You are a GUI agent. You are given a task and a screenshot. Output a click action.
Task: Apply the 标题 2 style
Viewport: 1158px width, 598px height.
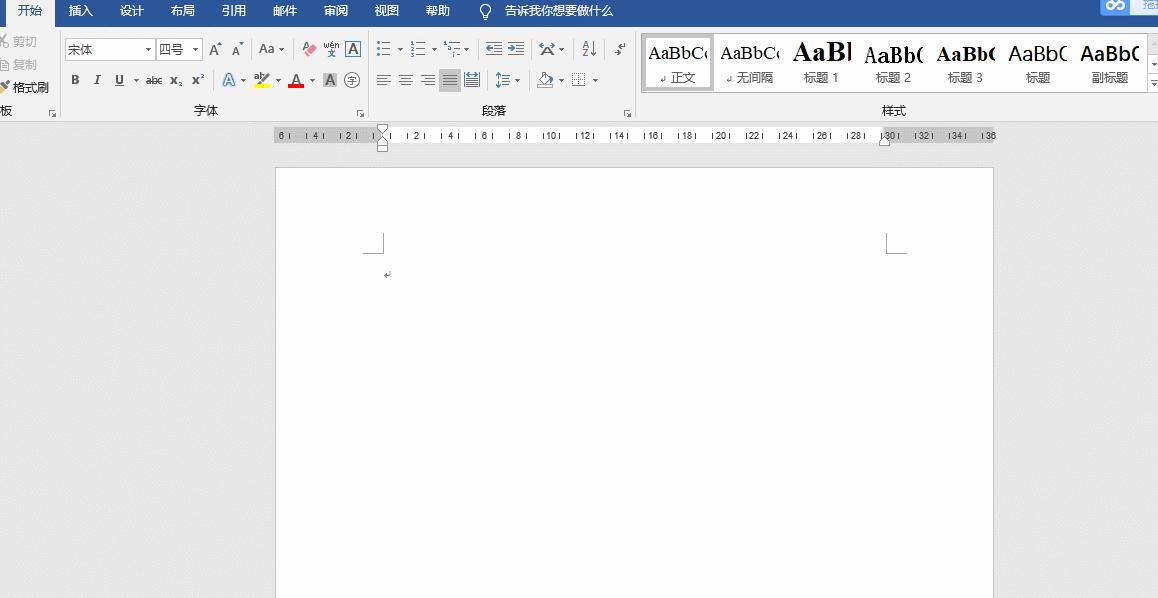tap(893, 63)
